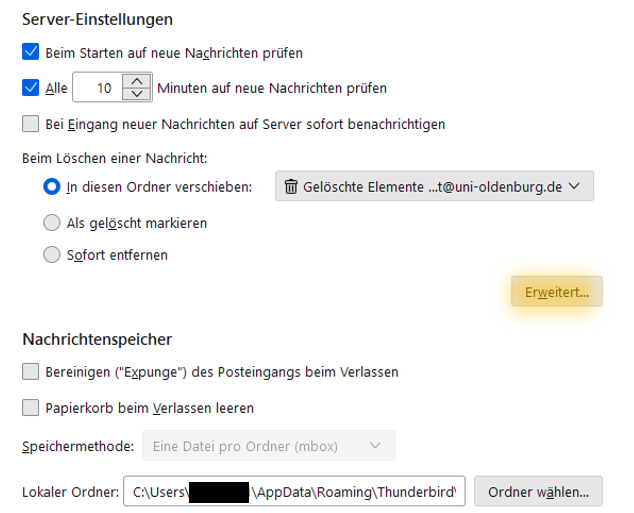Click into the minutes number field

click(98, 88)
